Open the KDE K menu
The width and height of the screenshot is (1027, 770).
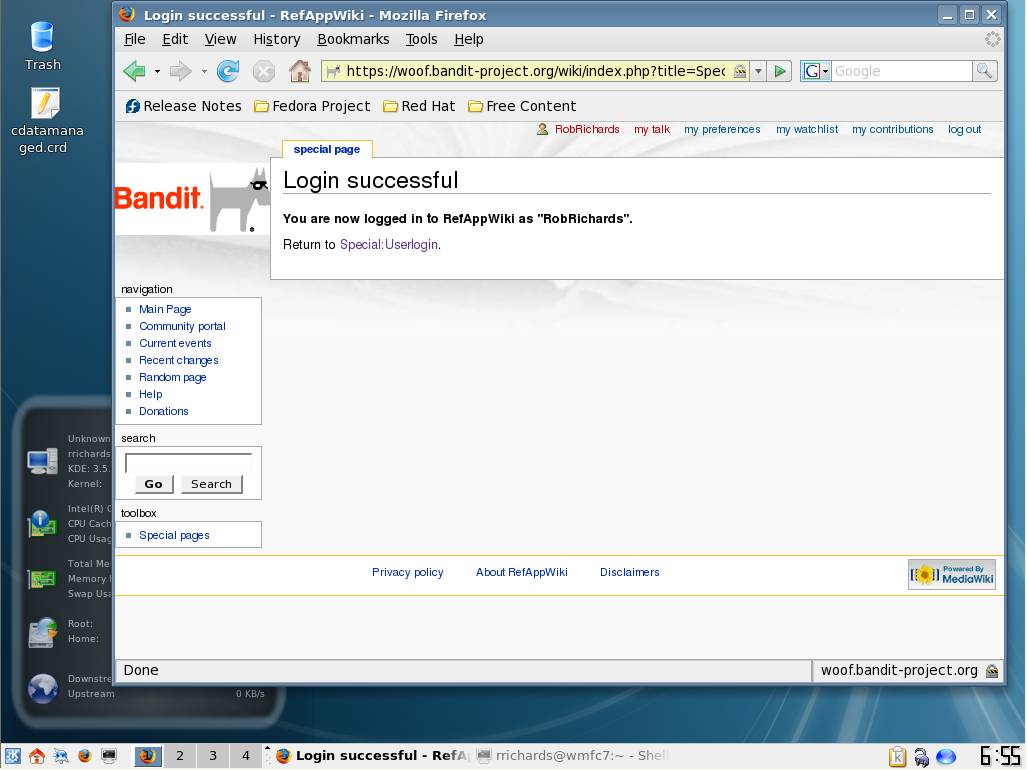12,756
